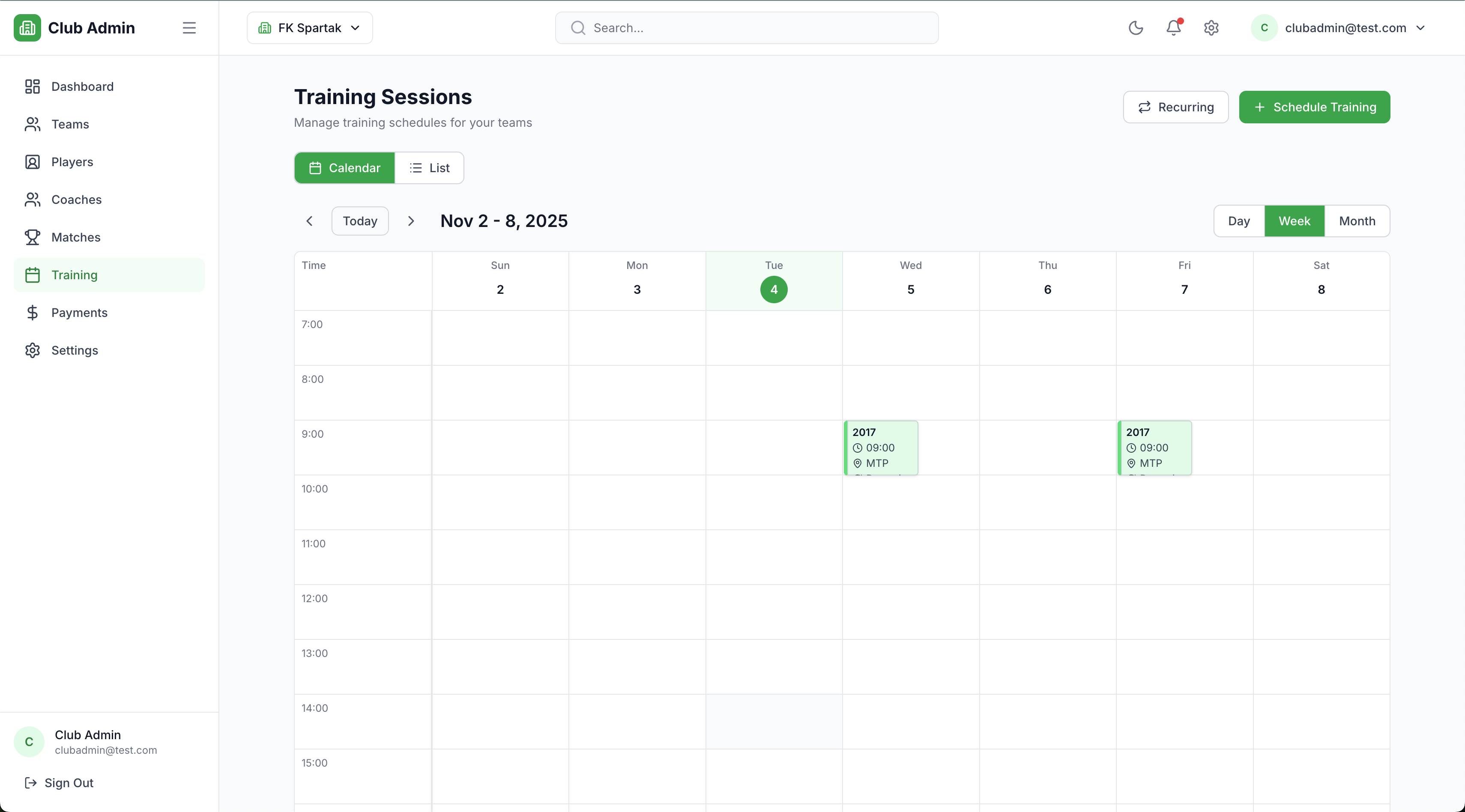
Task: Click the Club Admin logo icon
Action: [27, 28]
